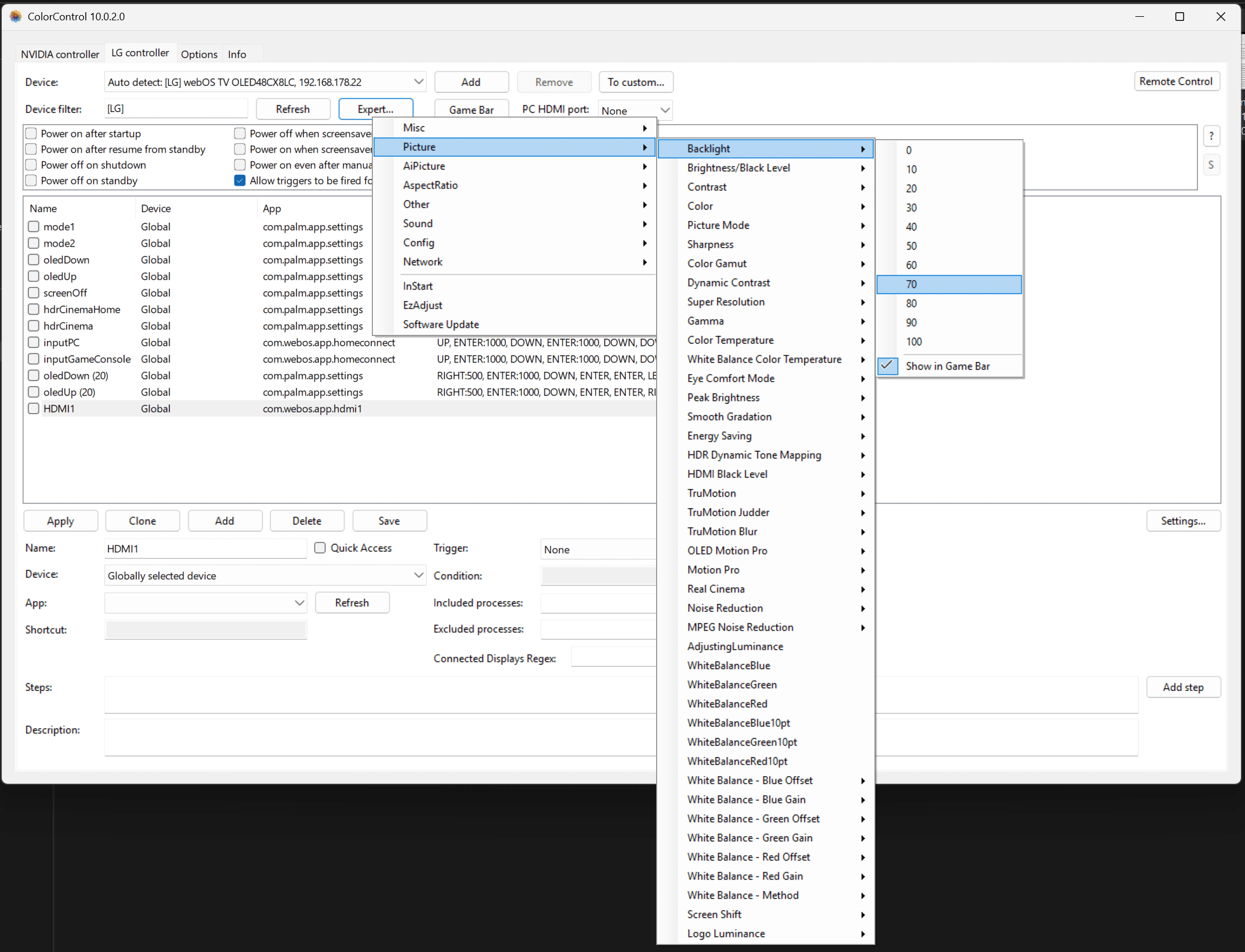
Task: Set backlight value to 70
Action: (949, 284)
